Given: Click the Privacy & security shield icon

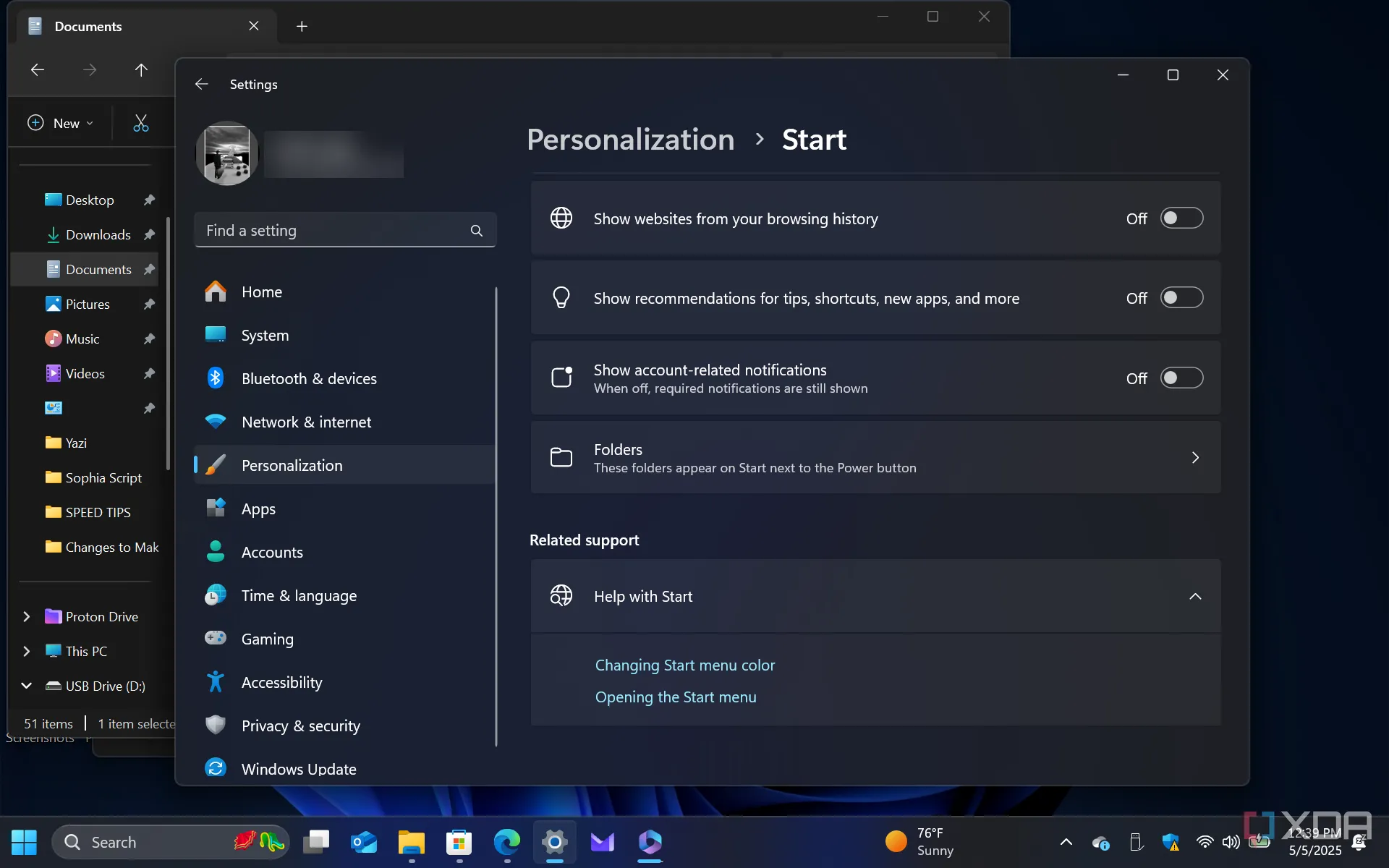Looking at the screenshot, I should click(216, 726).
